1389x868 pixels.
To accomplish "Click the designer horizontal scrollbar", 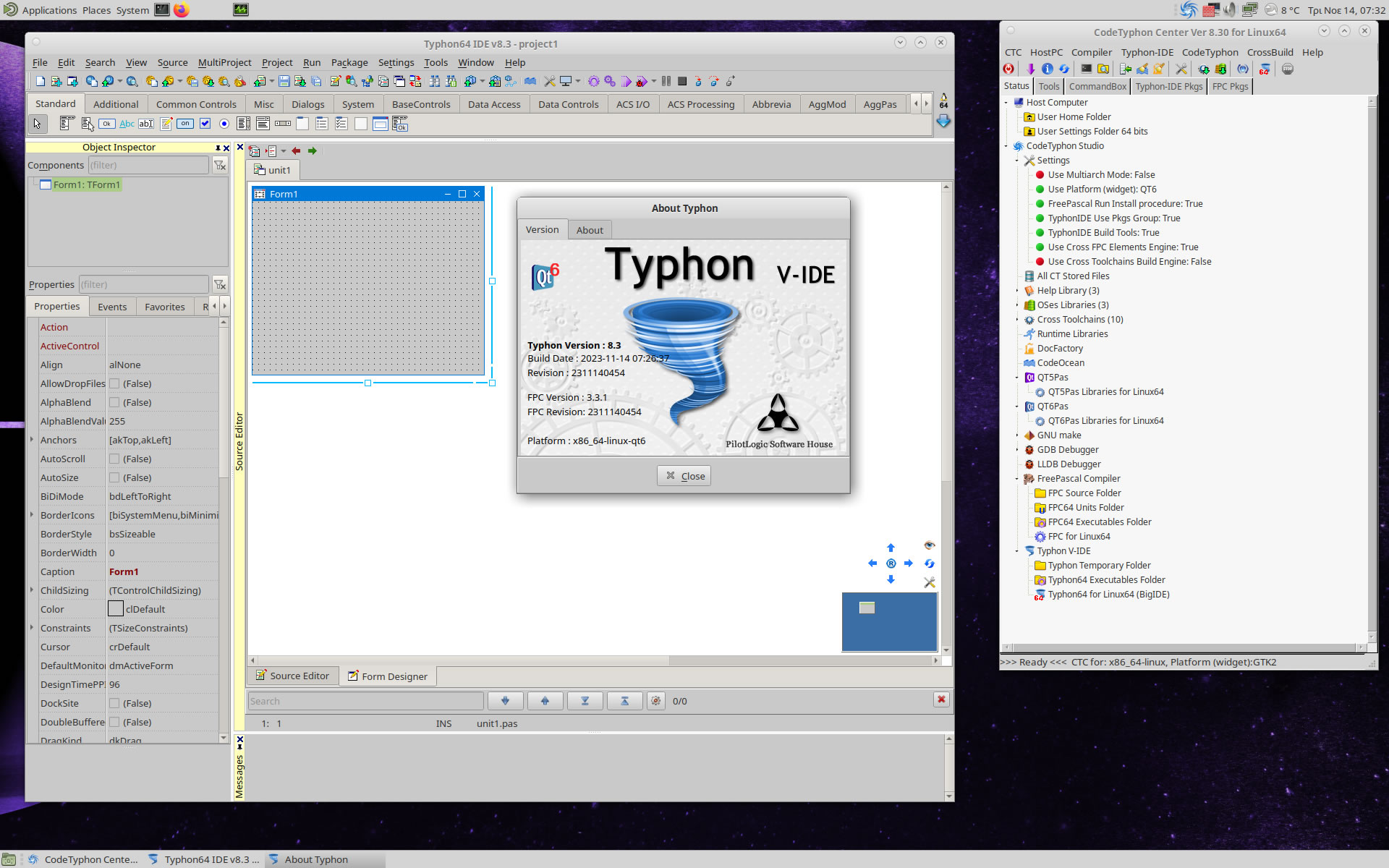I will pyautogui.click(x=594, y=660).
